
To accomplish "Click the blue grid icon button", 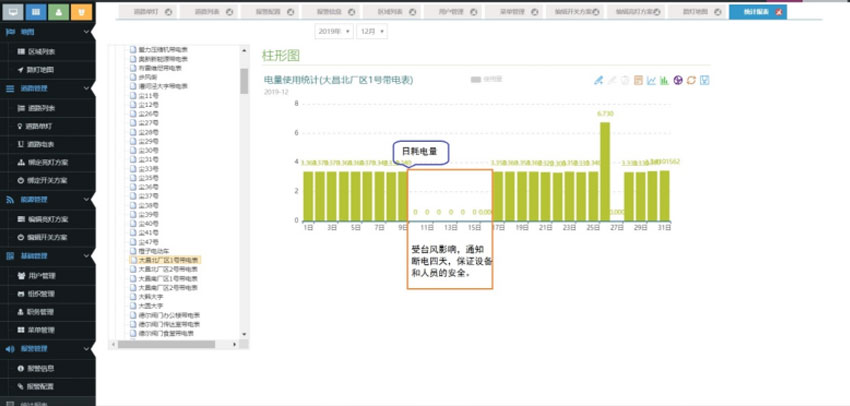I will click(34, 12).
